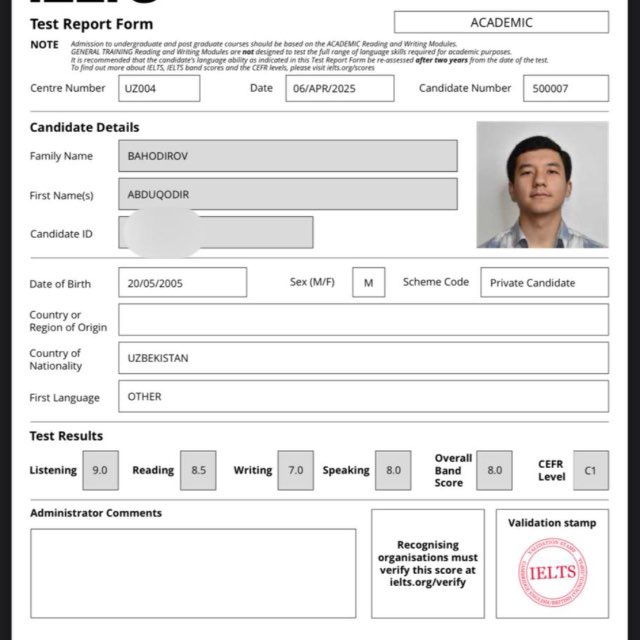The image size is (640, 640).
Task: Click the CEFR Level C1 box
Action: [x=591, y=470]
